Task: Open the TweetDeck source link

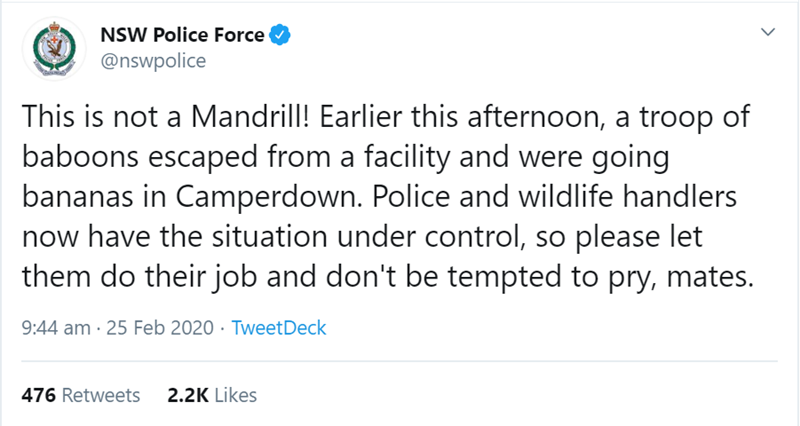Action: [x=279, y=327]
